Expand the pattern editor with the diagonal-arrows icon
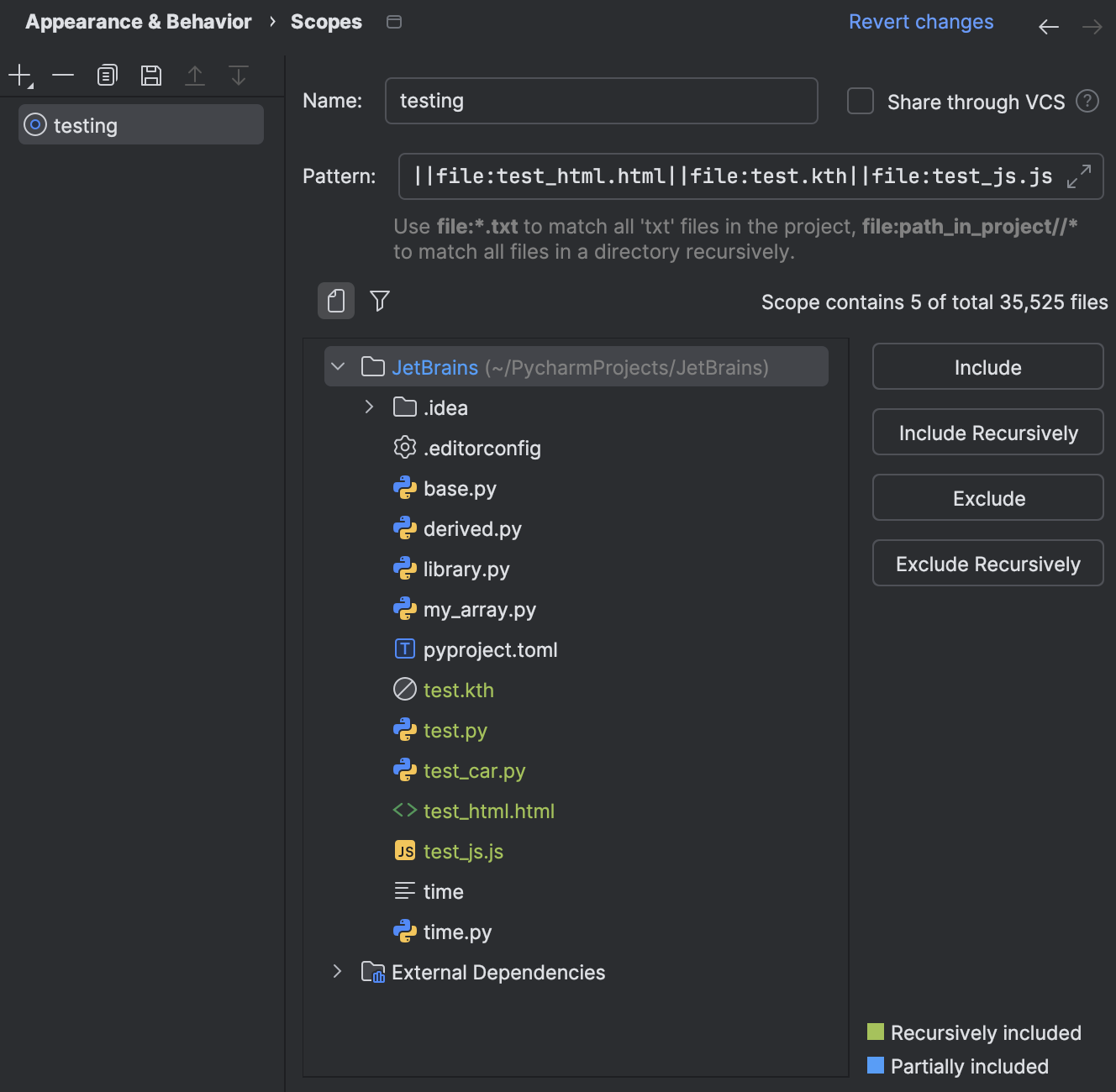This screenshot has width=1116, height=1092. pyautogui.click(x=1081, y=177)
